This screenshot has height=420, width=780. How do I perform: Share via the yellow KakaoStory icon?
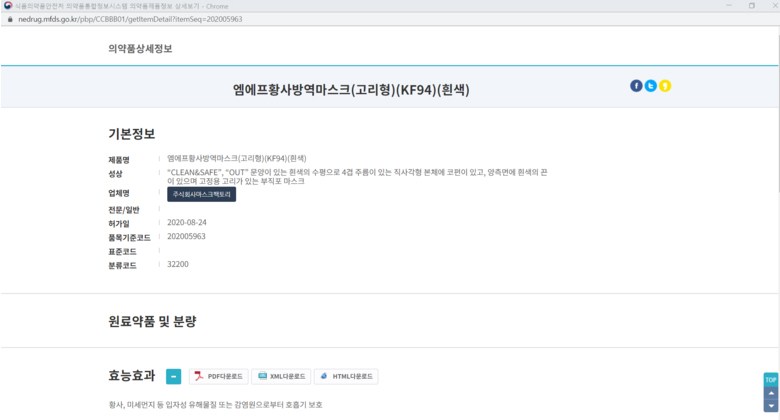[665, 86]
